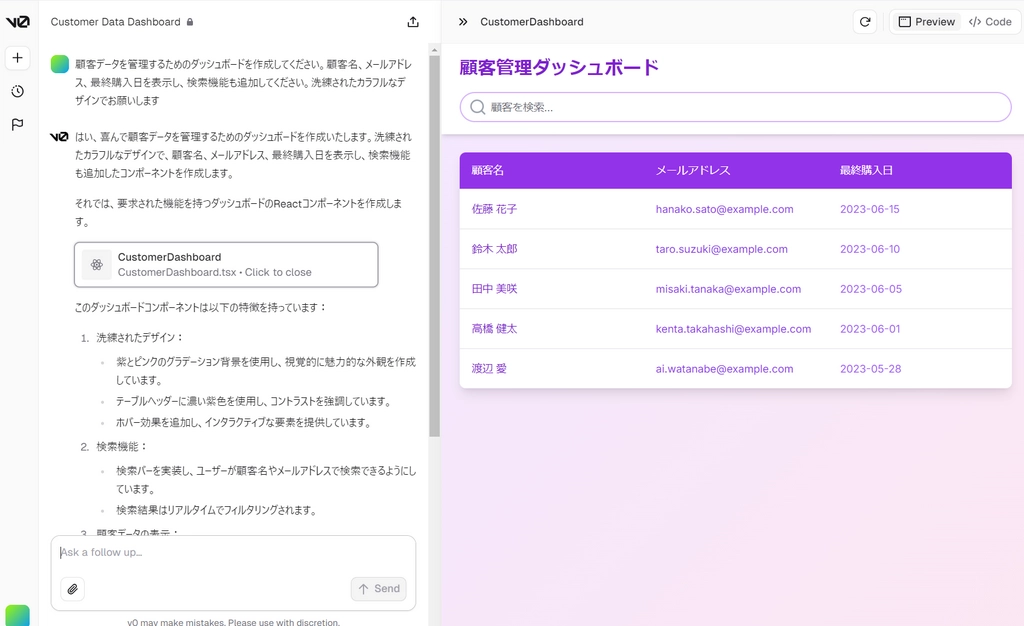
Task: Start a new chat with plus icon
Action: pos(18,57)
